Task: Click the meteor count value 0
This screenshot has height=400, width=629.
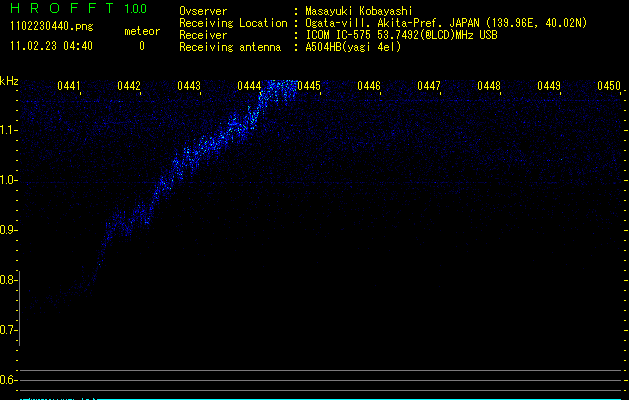Action: [142, 46]
